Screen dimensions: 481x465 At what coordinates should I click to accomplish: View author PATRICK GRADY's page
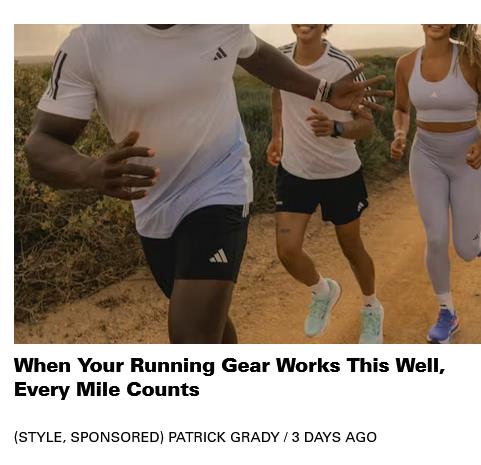tap(224, 437)
